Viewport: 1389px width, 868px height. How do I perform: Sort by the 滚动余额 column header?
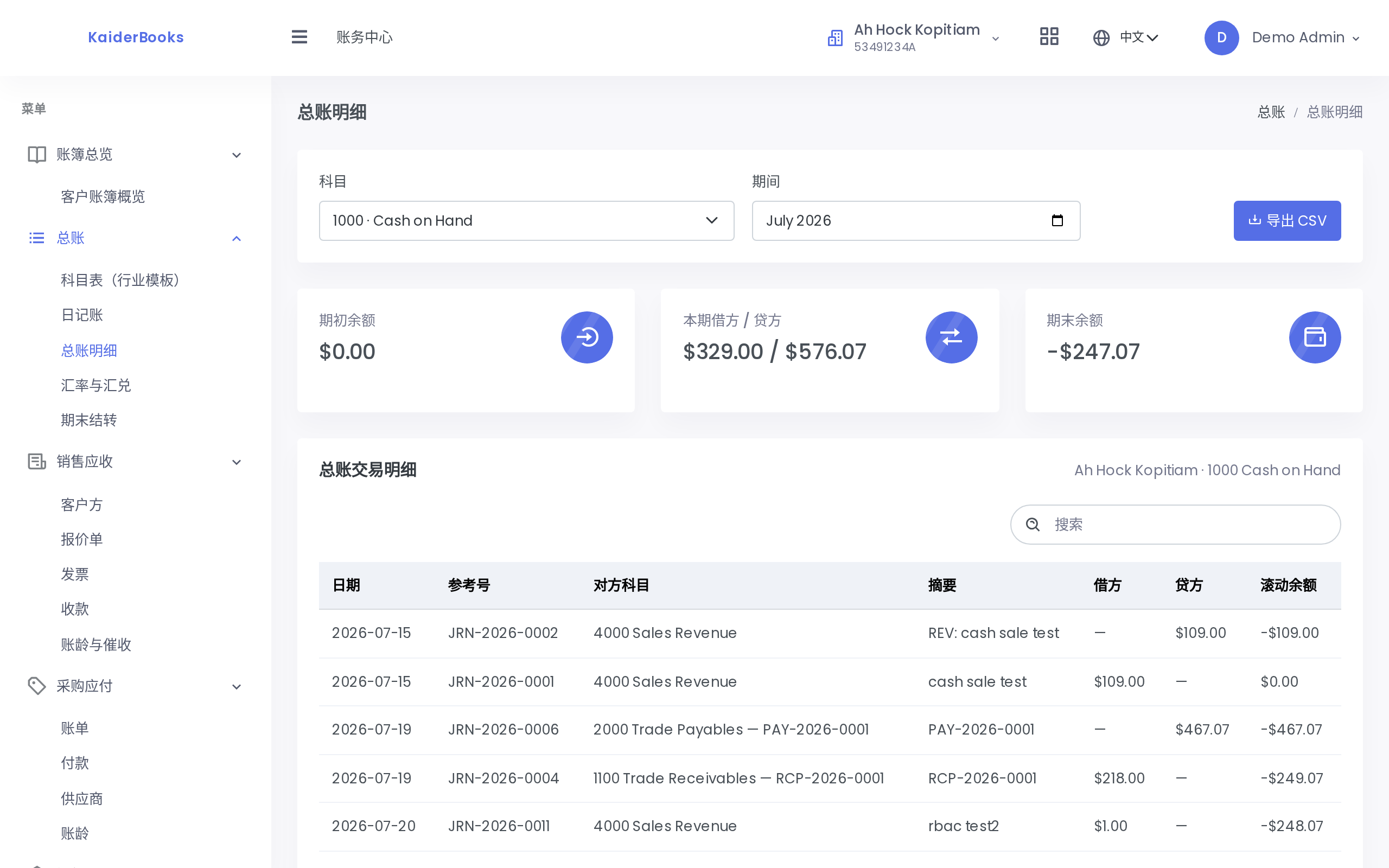1288,585
